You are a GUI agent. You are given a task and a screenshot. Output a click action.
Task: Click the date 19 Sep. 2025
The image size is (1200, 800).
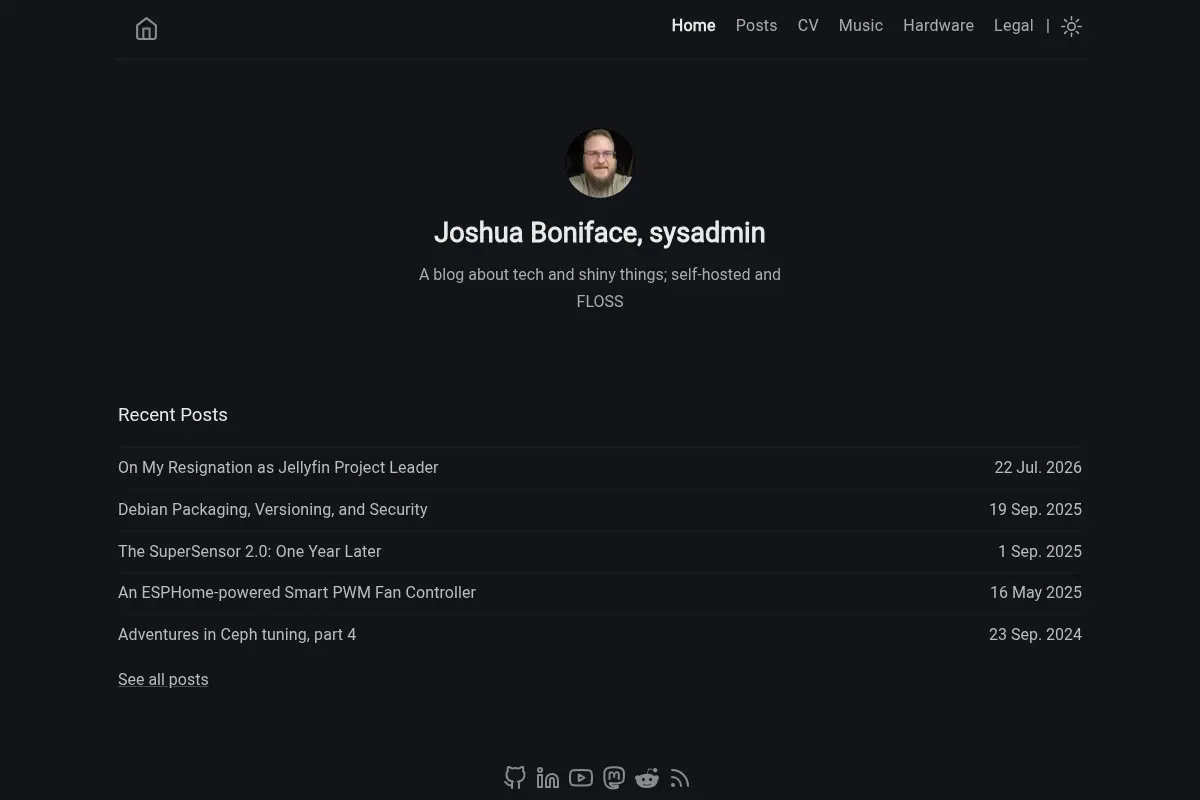[x=1035, y=509]
